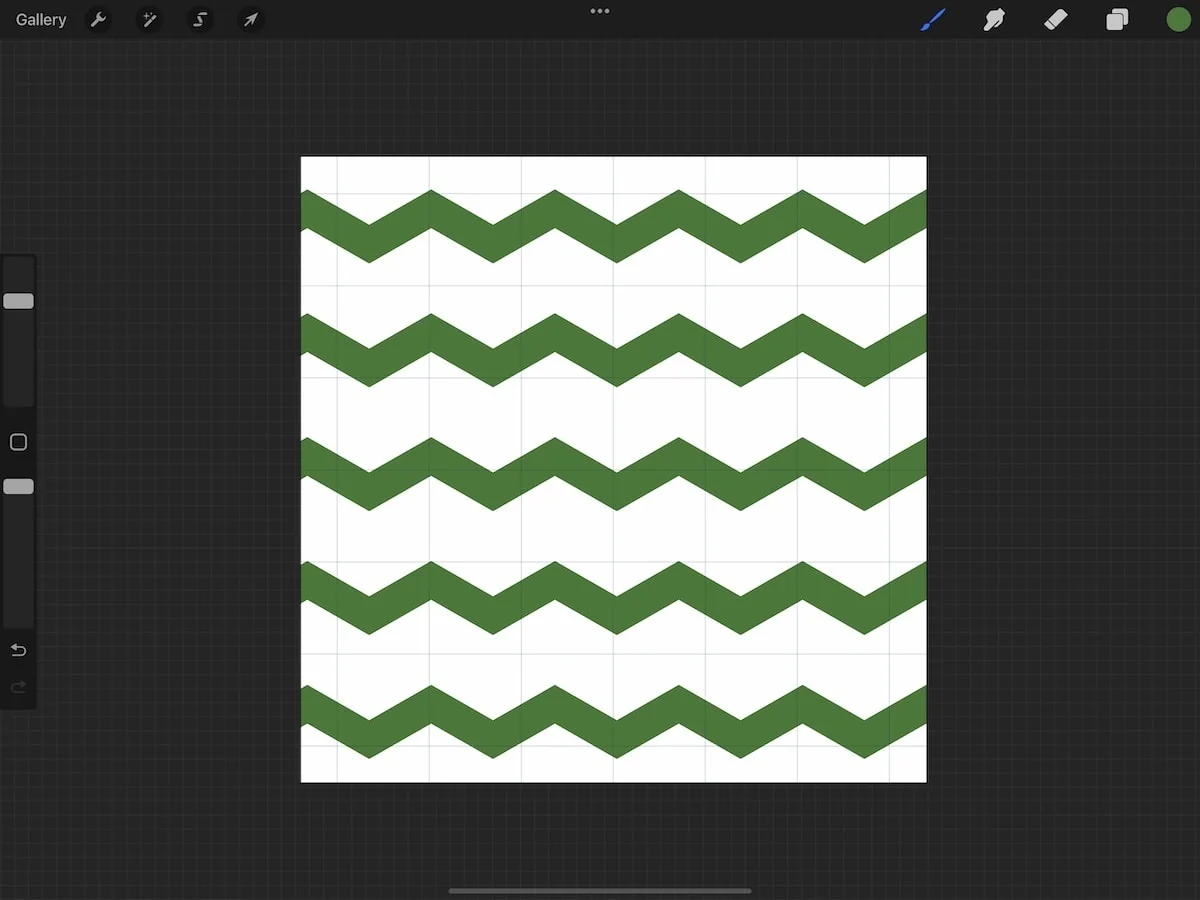Select the Selection S-shaped tool
The image size is (1200, 900).
point(200,20)
